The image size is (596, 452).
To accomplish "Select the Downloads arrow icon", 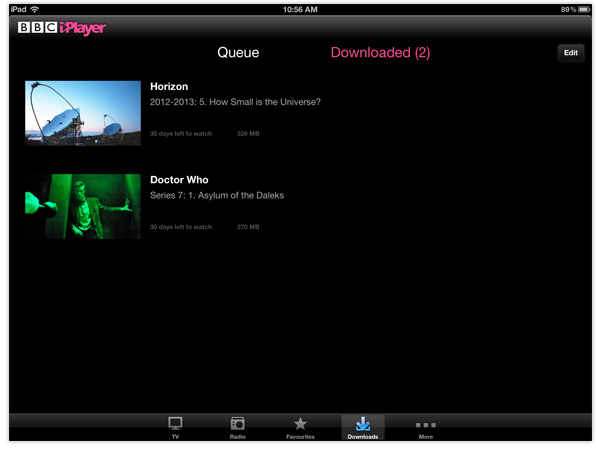I will point(363,423).
